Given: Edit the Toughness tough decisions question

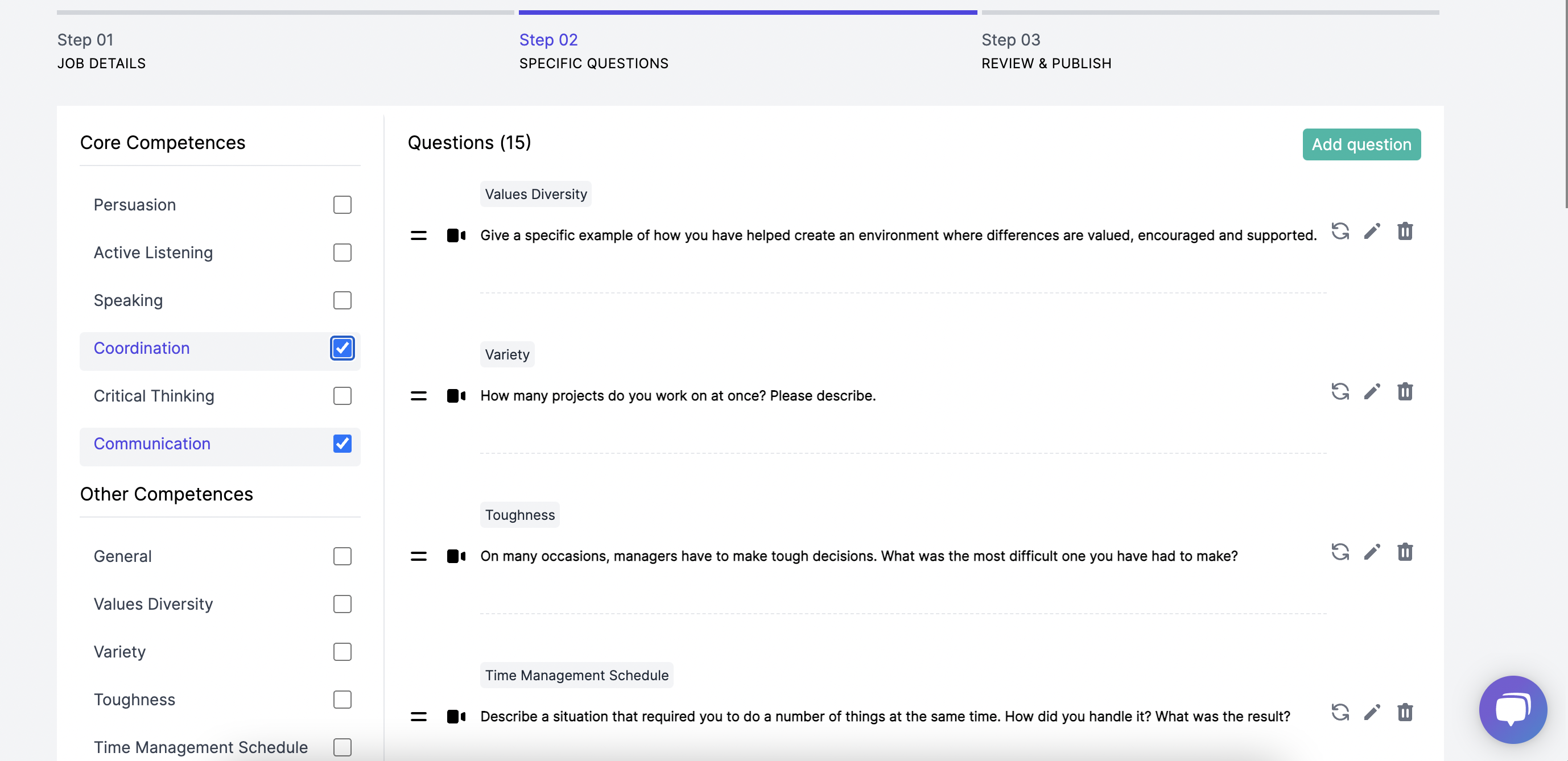Looking at the screenshot, I should tap(1372, 552).
